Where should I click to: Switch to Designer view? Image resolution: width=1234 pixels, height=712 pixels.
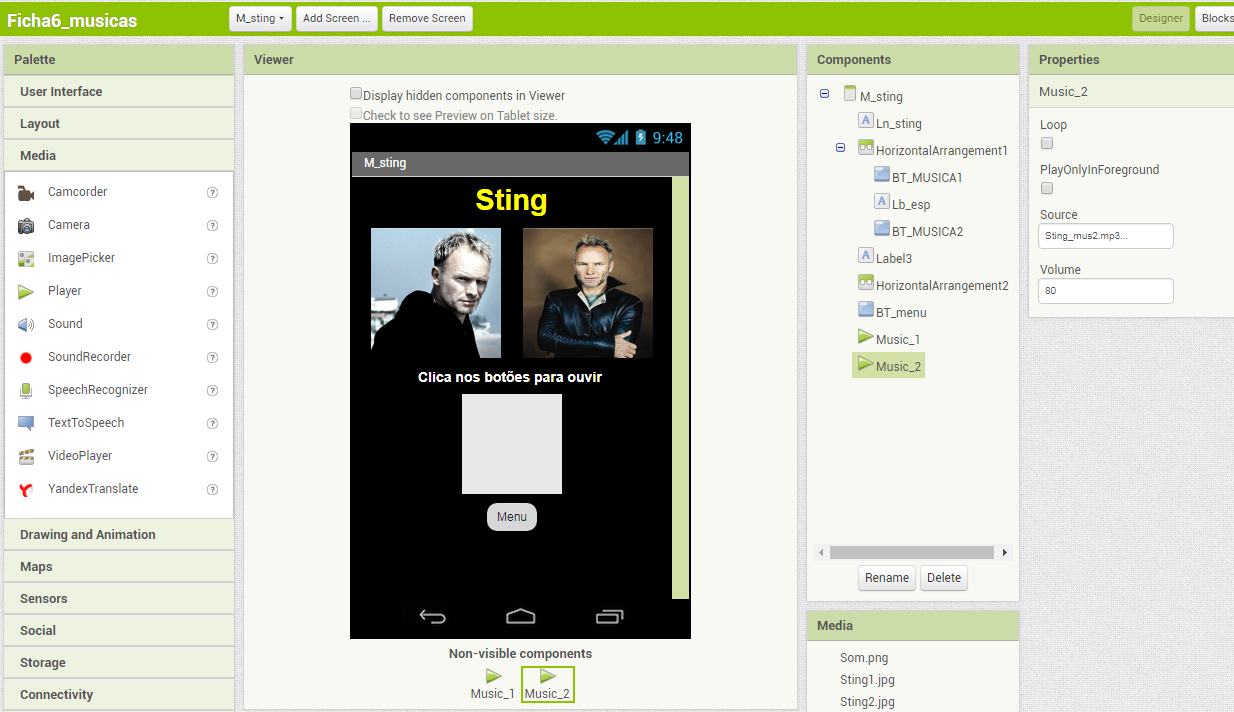pos(1161,18)
